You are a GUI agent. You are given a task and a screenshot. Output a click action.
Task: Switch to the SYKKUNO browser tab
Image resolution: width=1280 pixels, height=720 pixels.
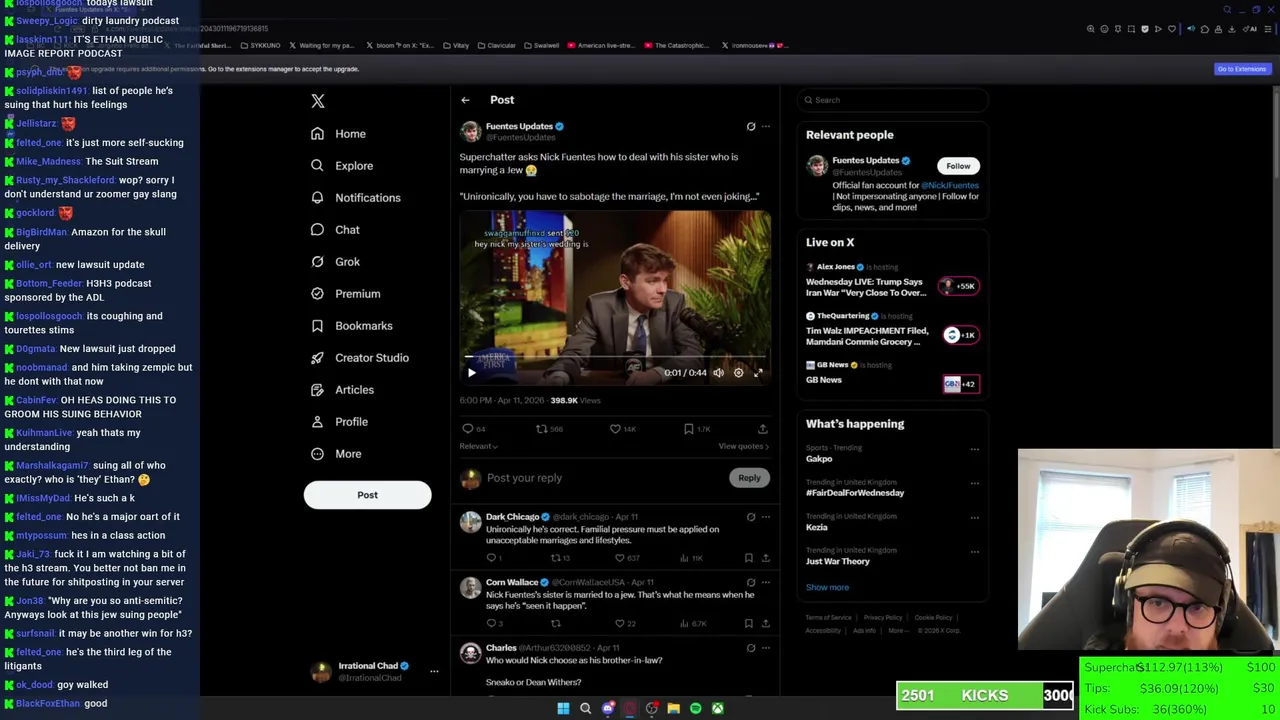(260, 45)
